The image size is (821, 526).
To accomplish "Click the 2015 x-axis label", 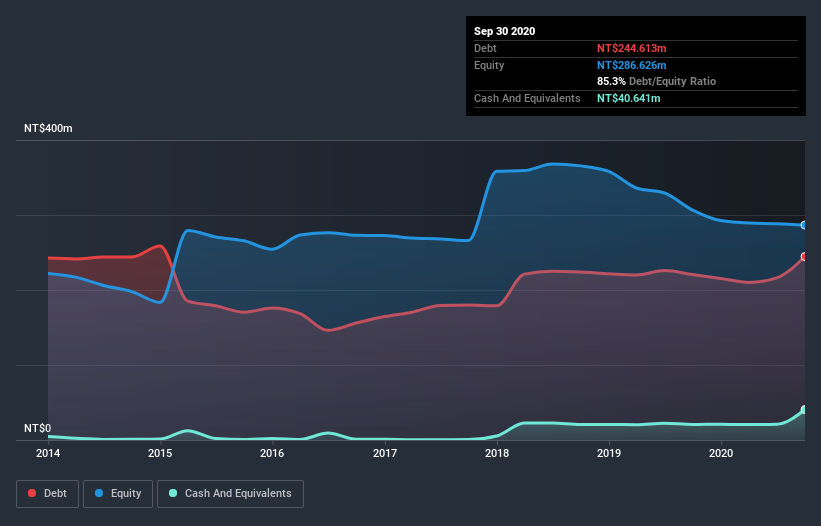I will coord(160,453).
